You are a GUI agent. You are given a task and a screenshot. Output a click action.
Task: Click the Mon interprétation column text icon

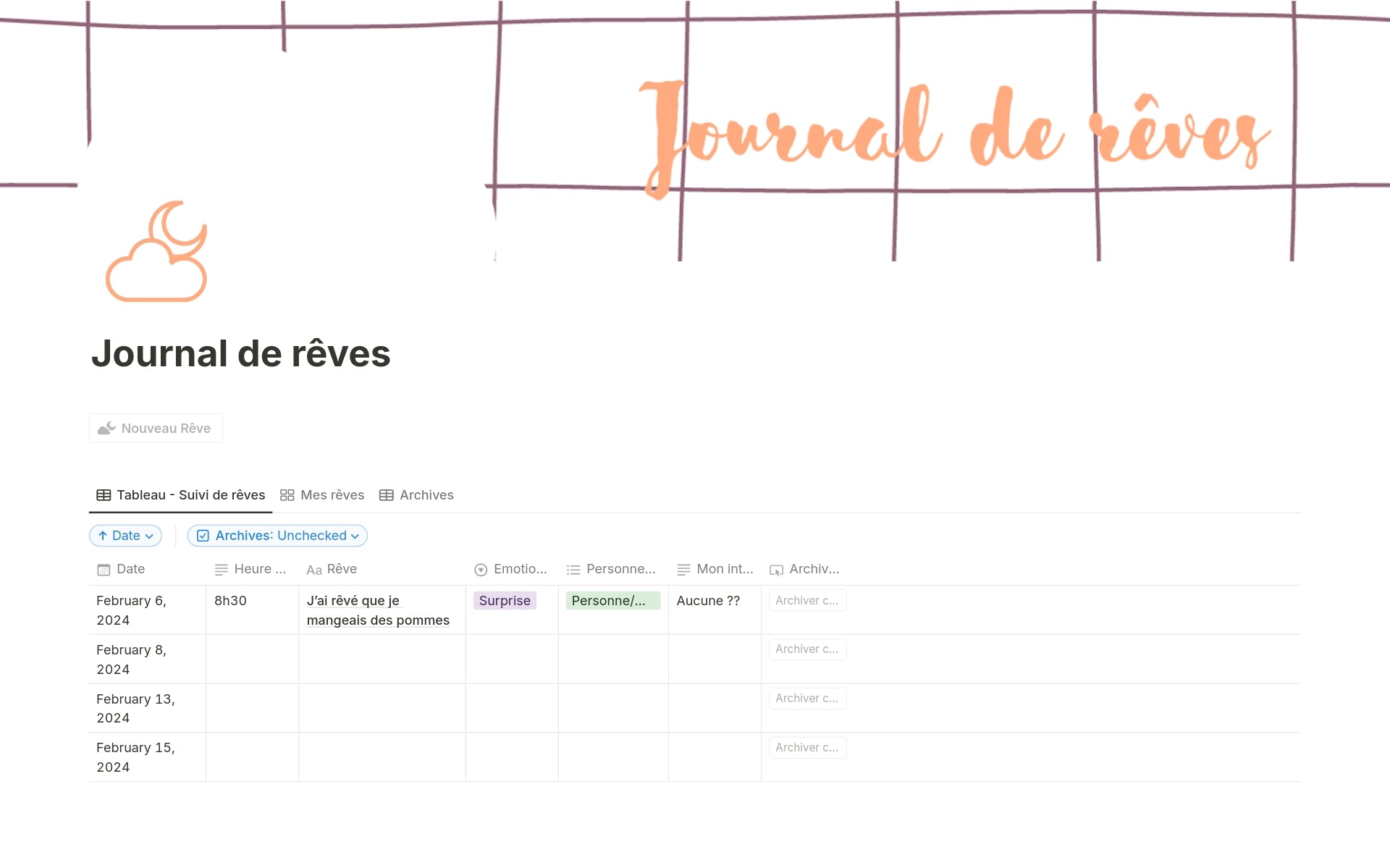tap(683, 570)
